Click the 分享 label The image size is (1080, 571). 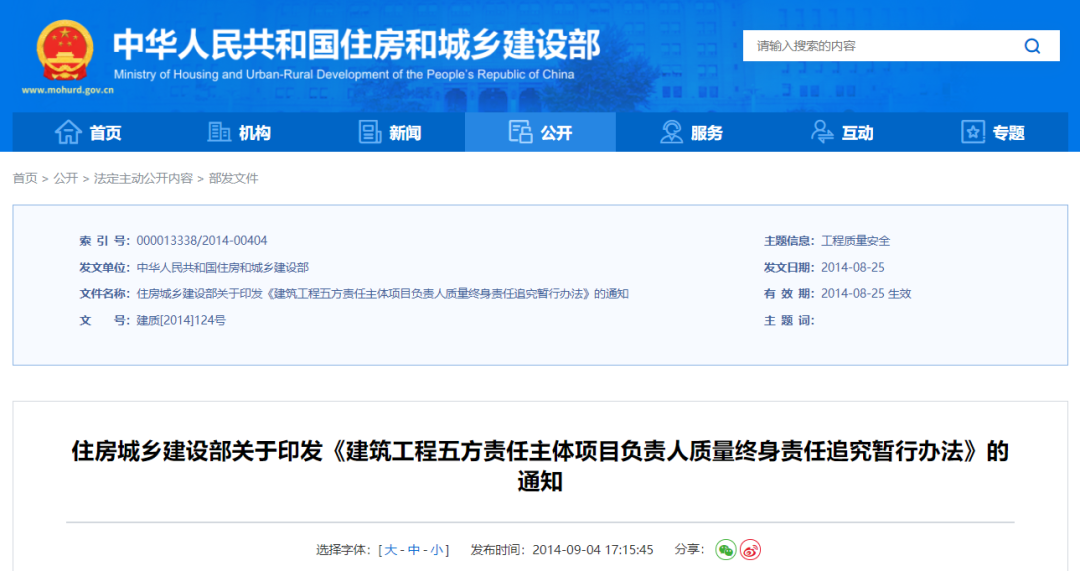pos(689,549)
